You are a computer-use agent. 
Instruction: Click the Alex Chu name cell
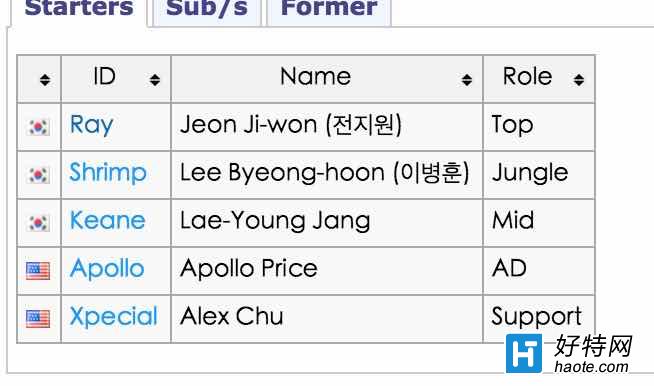[x=327, y=319]
